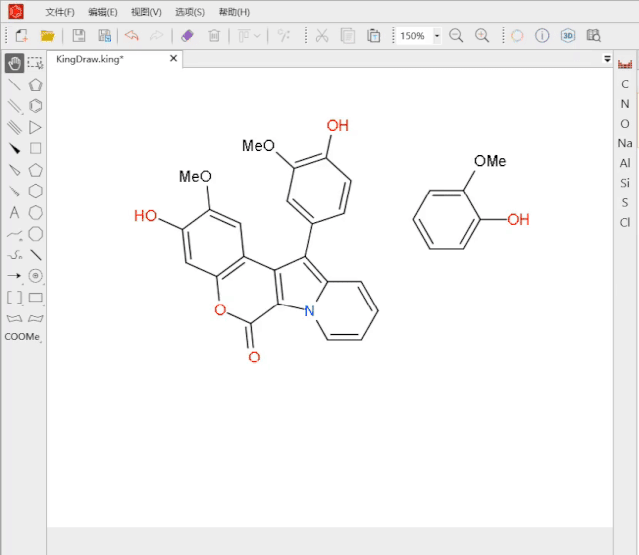Choose element S from the element bar
Screen dimensions: 639x555
tap(625, 203)
